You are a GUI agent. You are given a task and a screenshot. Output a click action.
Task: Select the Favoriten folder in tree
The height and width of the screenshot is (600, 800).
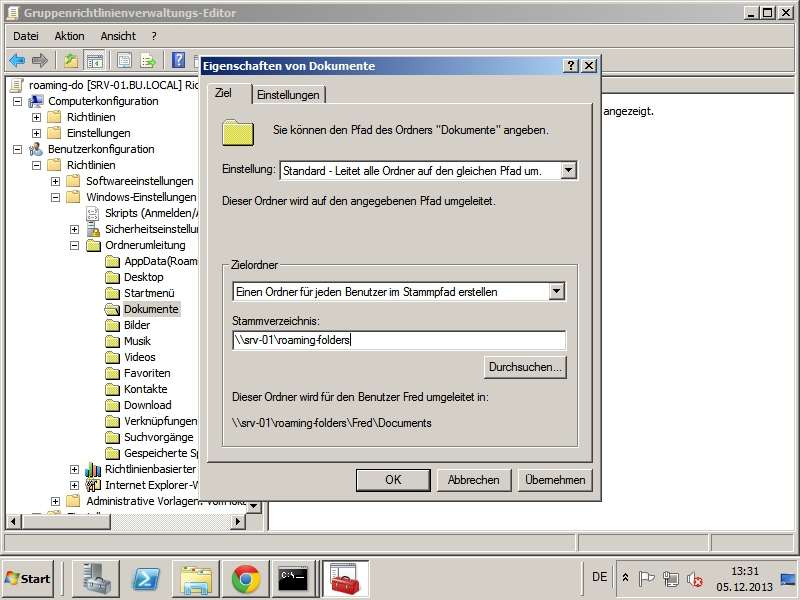point(147,373)
